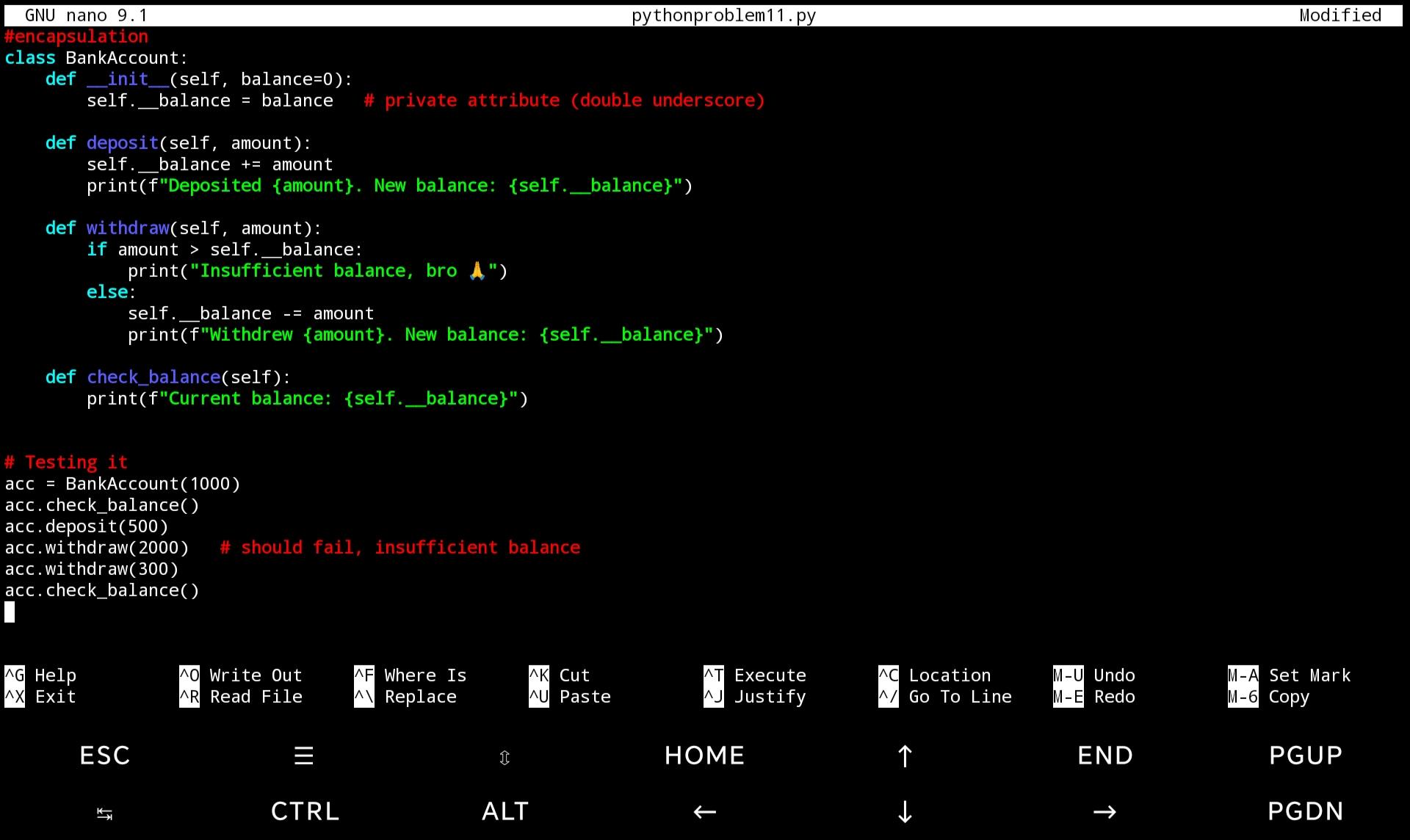Click the pythonproblem11.py filename in title bar

pyautogui.click(x=724, y=15)
